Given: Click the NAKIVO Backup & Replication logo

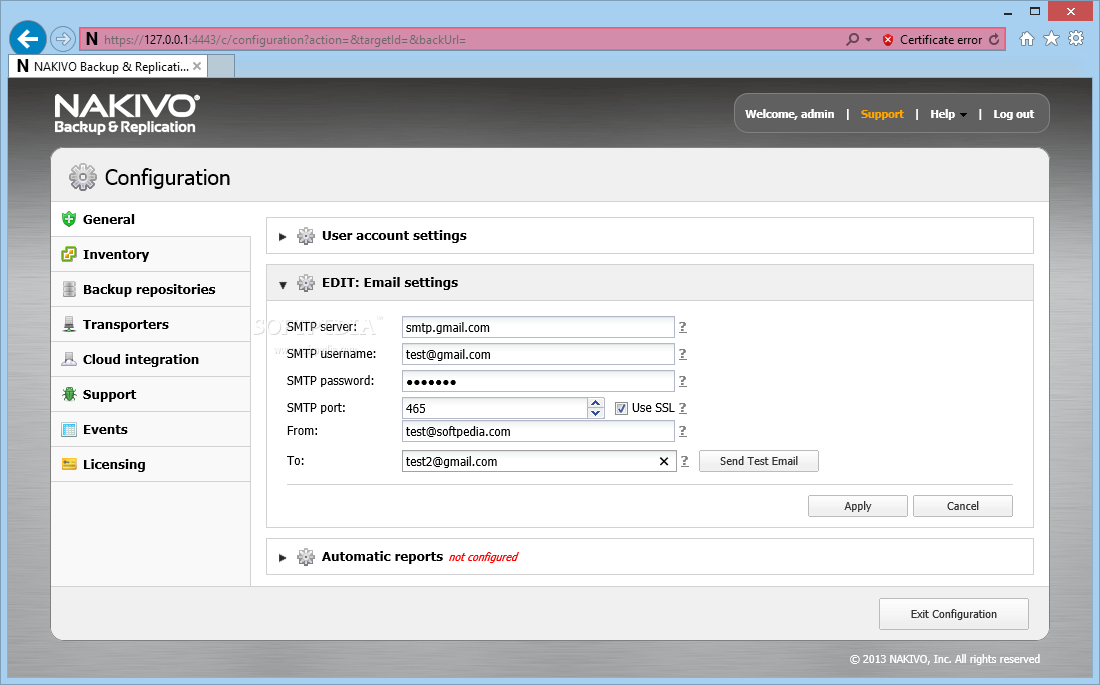Looking at the screenshot, I should (126, 113).
